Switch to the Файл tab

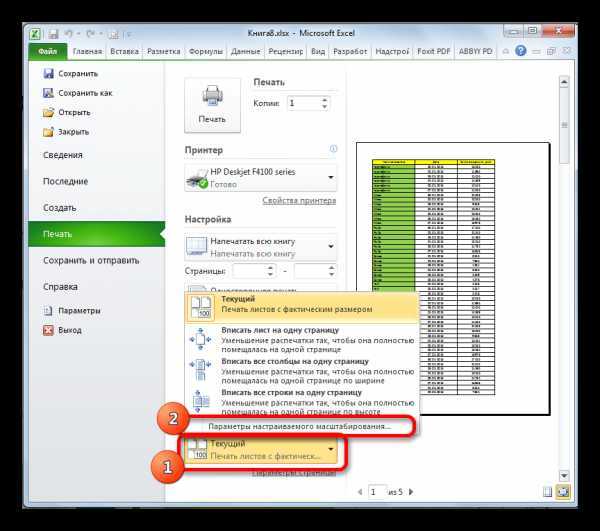click(x=48, y=51)
